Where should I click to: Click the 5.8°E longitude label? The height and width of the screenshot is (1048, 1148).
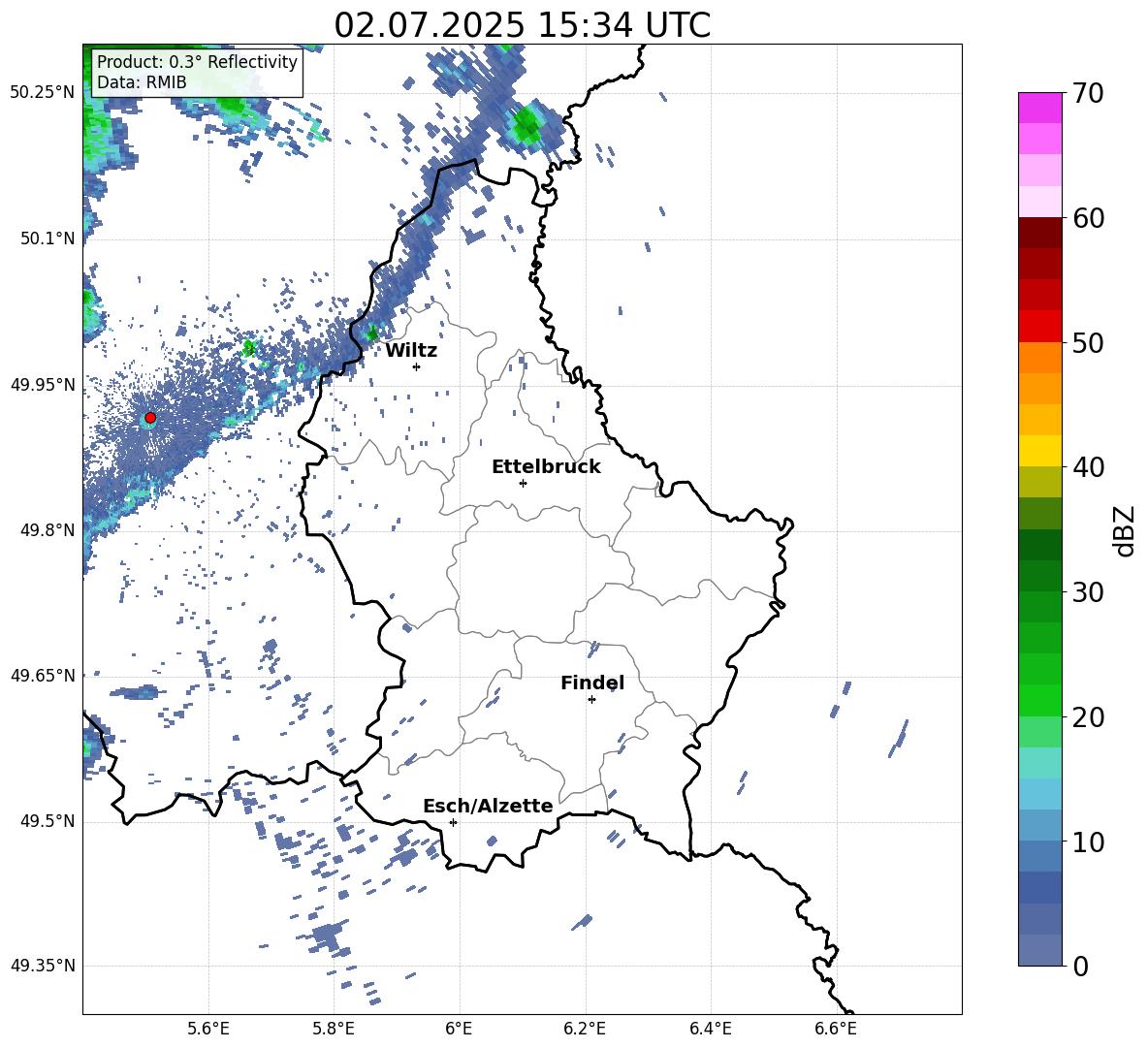tap(334, 1029)
